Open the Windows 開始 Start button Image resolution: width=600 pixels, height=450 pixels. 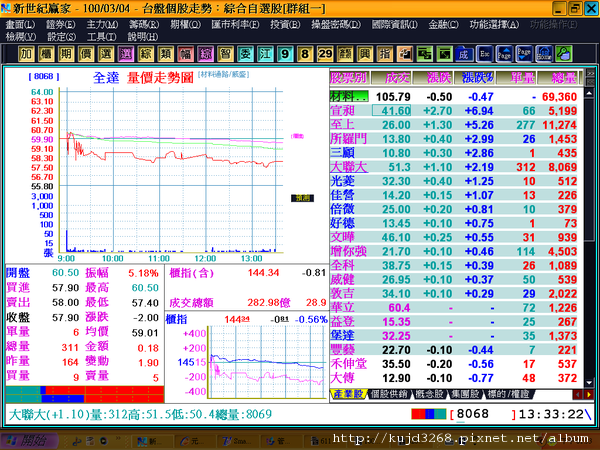(x=29, y=440)
